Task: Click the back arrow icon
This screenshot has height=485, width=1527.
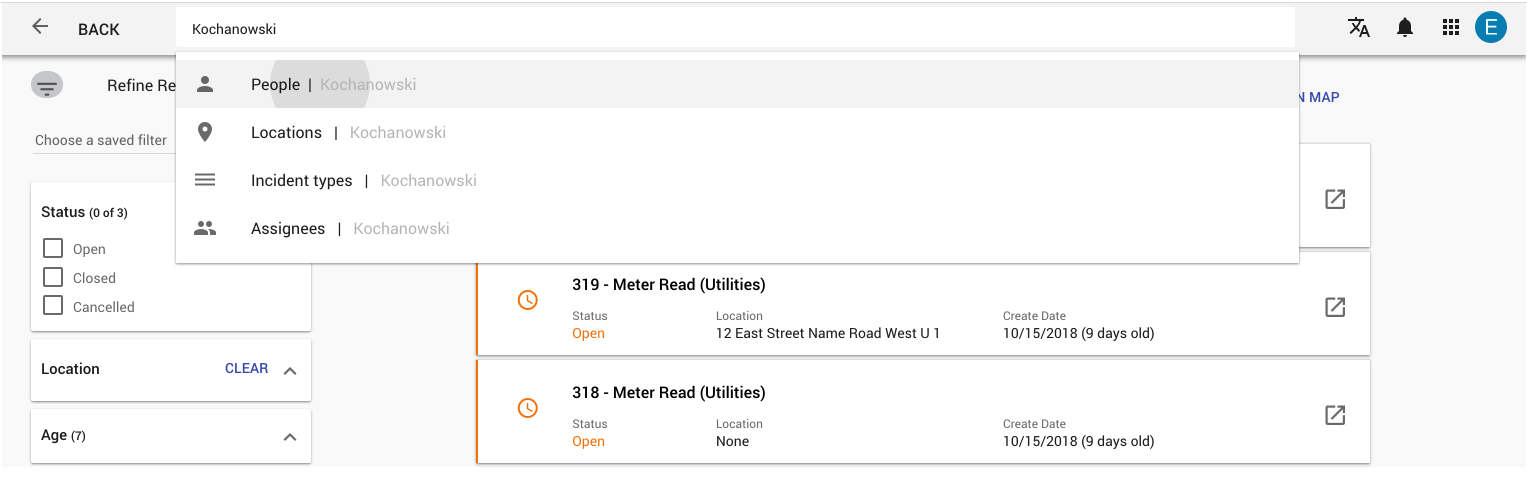Action: click(40, 27)
